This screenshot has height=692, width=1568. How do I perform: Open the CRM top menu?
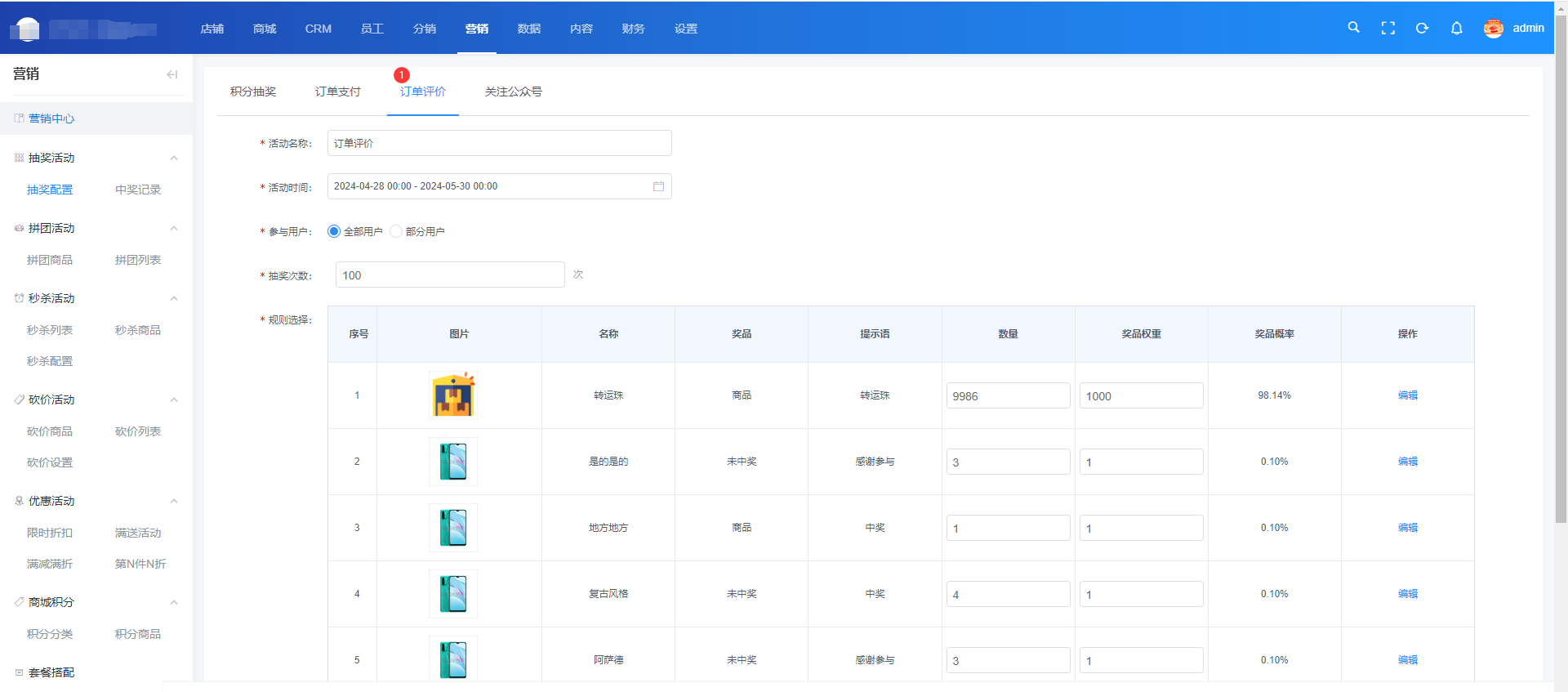coord(318,29)
